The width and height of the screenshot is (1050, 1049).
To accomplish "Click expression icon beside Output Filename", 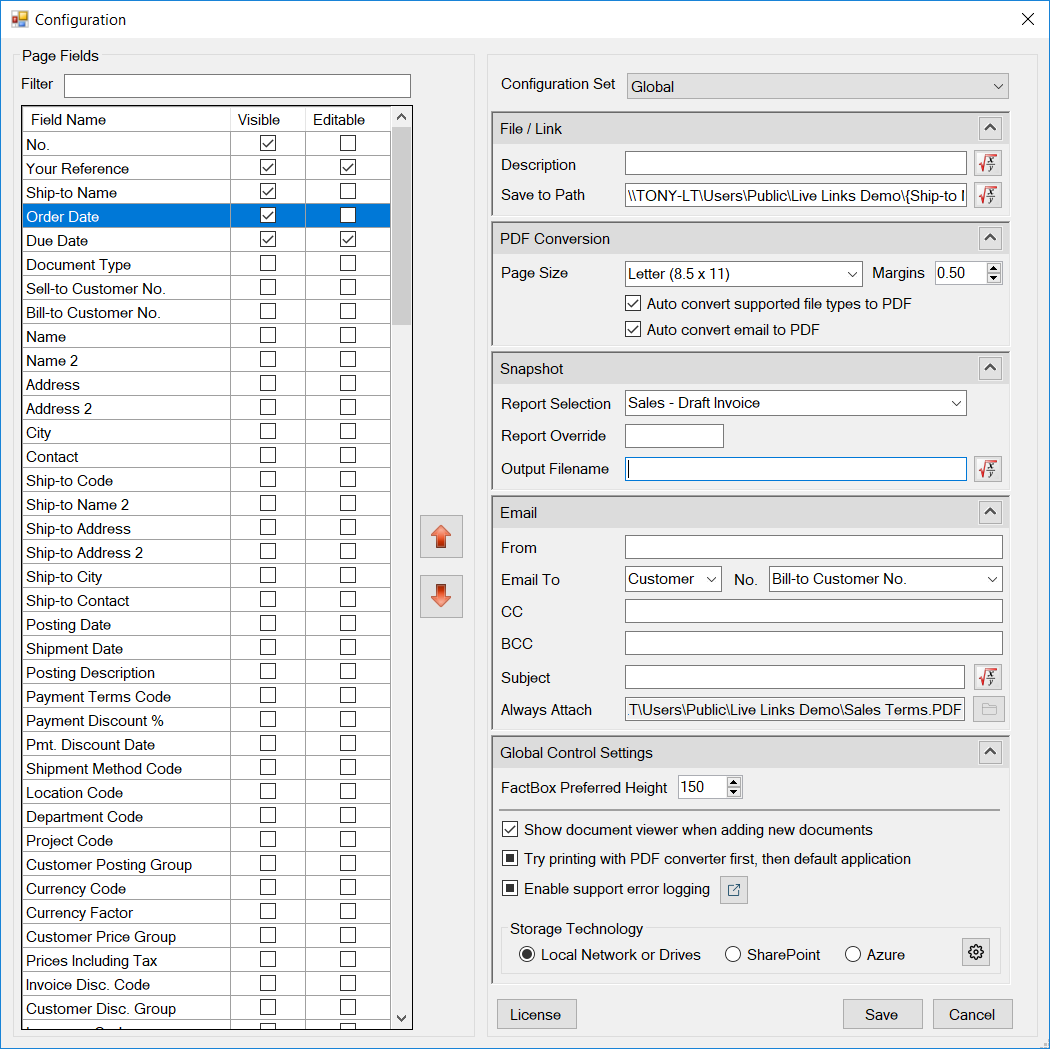I will tap(988, 469).
